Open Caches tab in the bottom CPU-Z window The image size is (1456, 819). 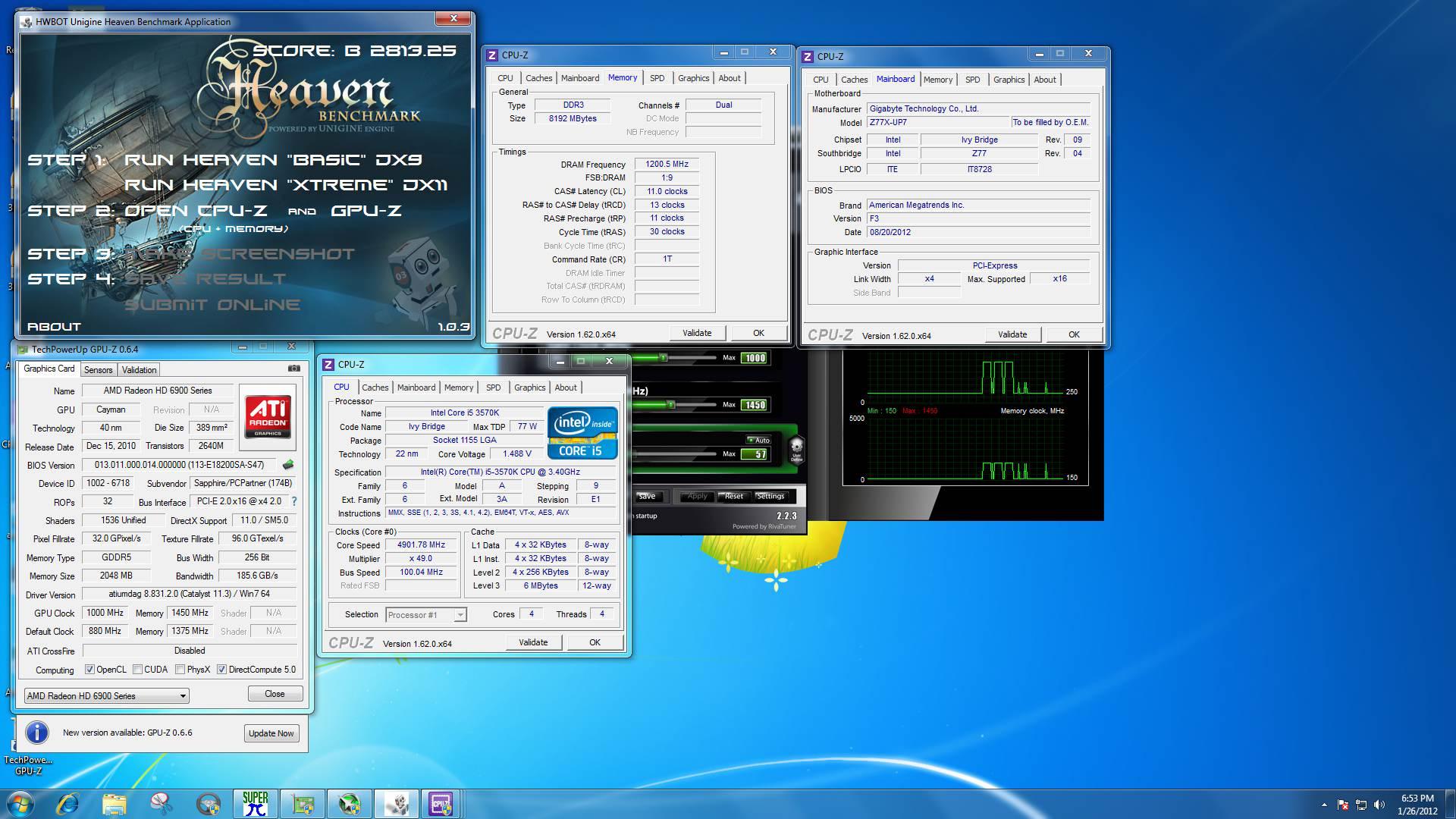tap(375, 388)
